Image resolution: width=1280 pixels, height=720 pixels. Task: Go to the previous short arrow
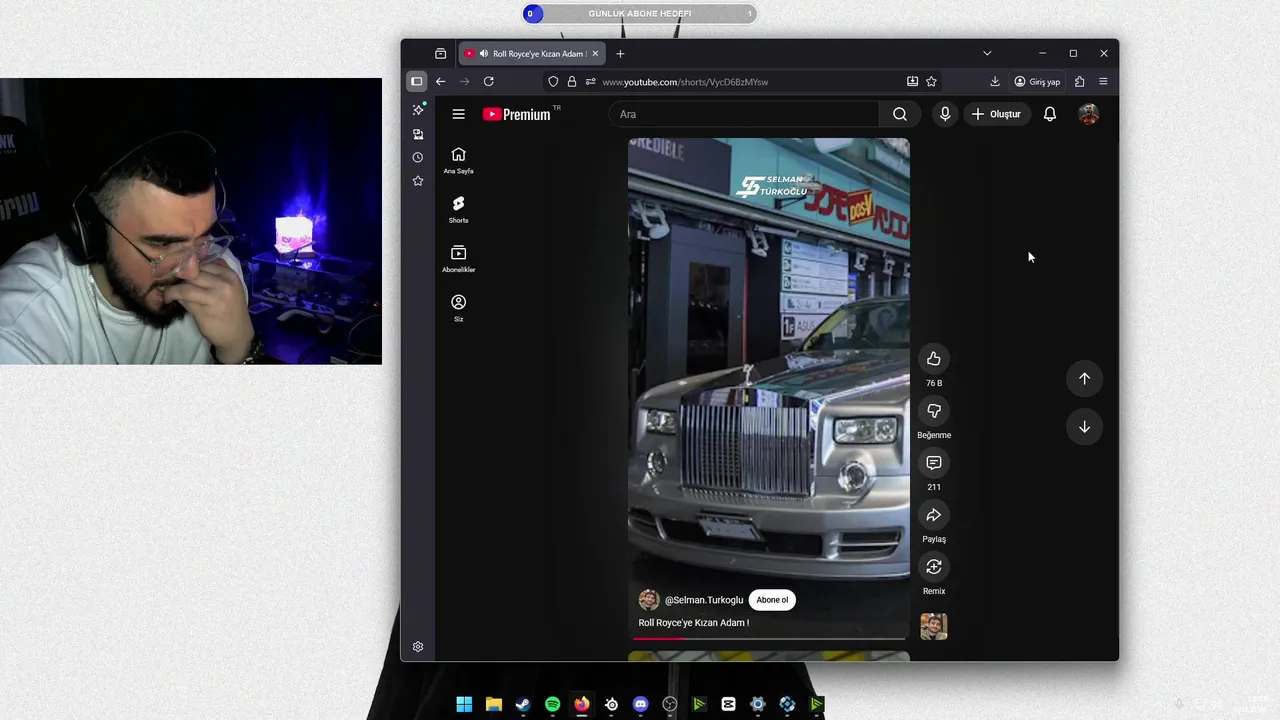1084,378
